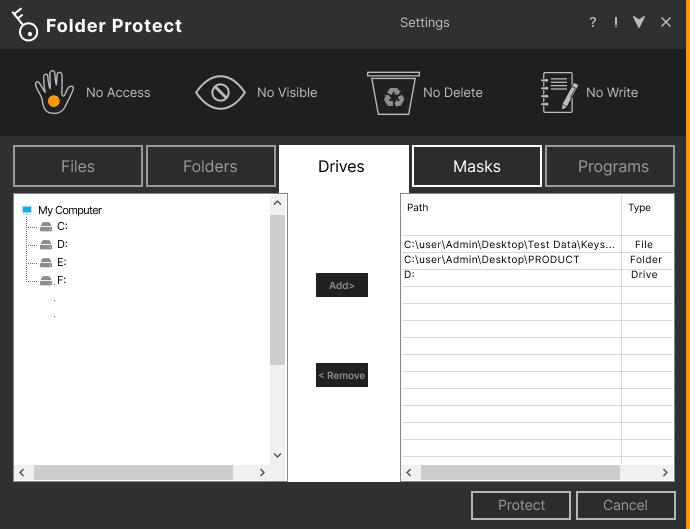
Task: Click the D: drive icon in the tree
Action: (x=46, y=244)
